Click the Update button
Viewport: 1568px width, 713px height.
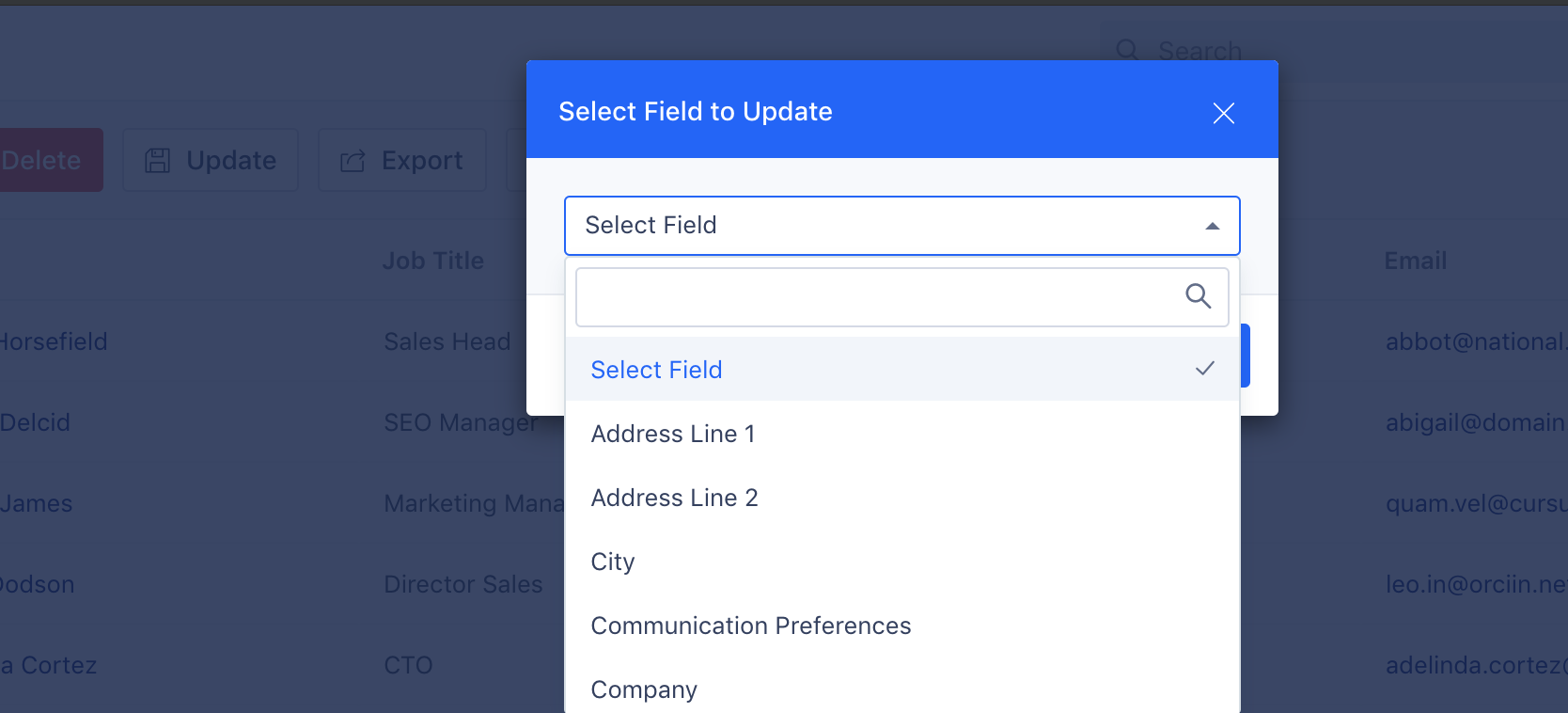click(211, 160)
